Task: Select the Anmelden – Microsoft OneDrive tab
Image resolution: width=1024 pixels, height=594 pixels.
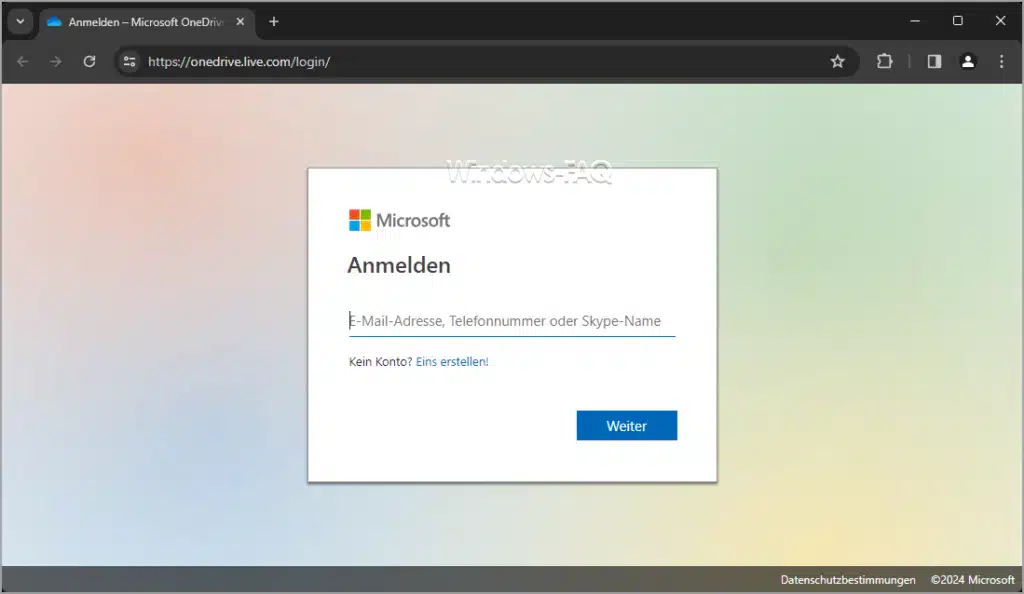Action: (146, 22)
